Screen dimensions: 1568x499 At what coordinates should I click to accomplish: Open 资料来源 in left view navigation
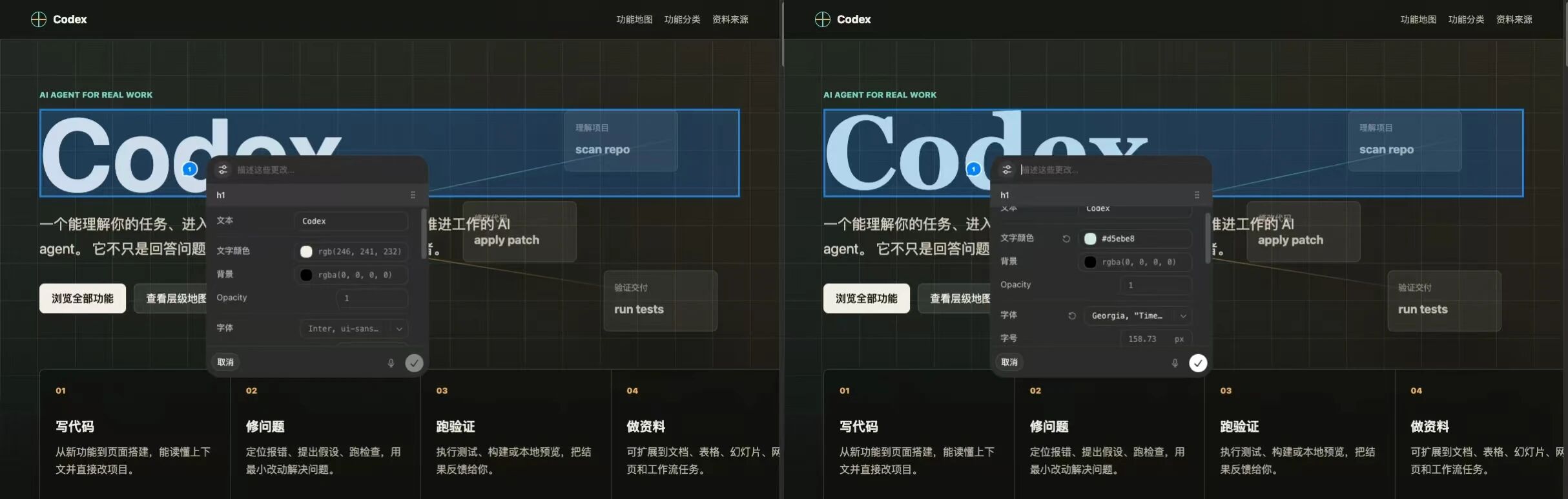point(730,19)
